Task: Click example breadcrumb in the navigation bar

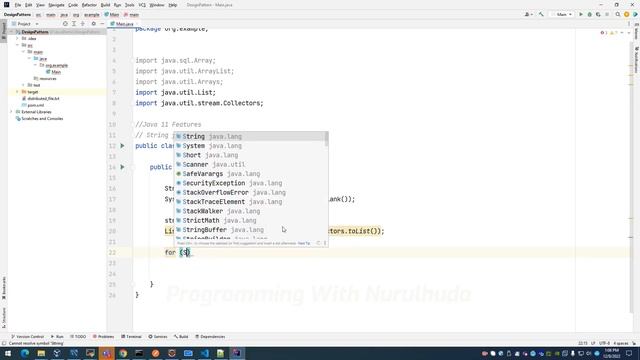Action: pyautogui.click(x=91, y=15)
